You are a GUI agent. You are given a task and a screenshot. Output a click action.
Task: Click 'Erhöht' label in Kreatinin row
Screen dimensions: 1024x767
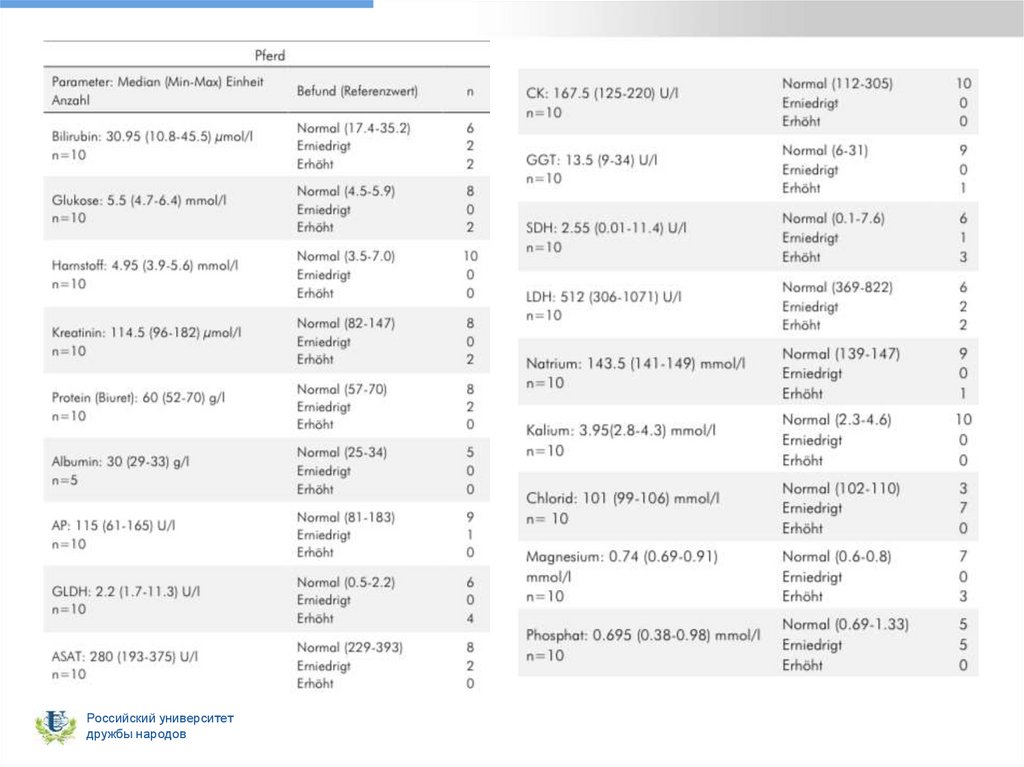click(315, 359)
